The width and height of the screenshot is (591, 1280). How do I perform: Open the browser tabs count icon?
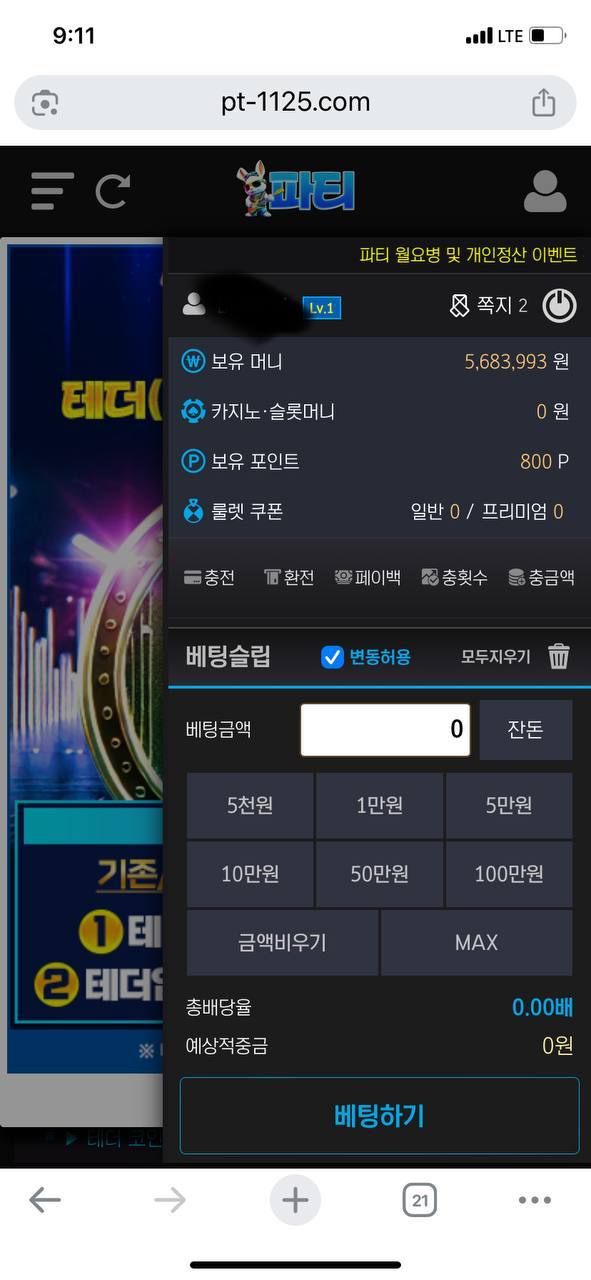click(420, 1200)
